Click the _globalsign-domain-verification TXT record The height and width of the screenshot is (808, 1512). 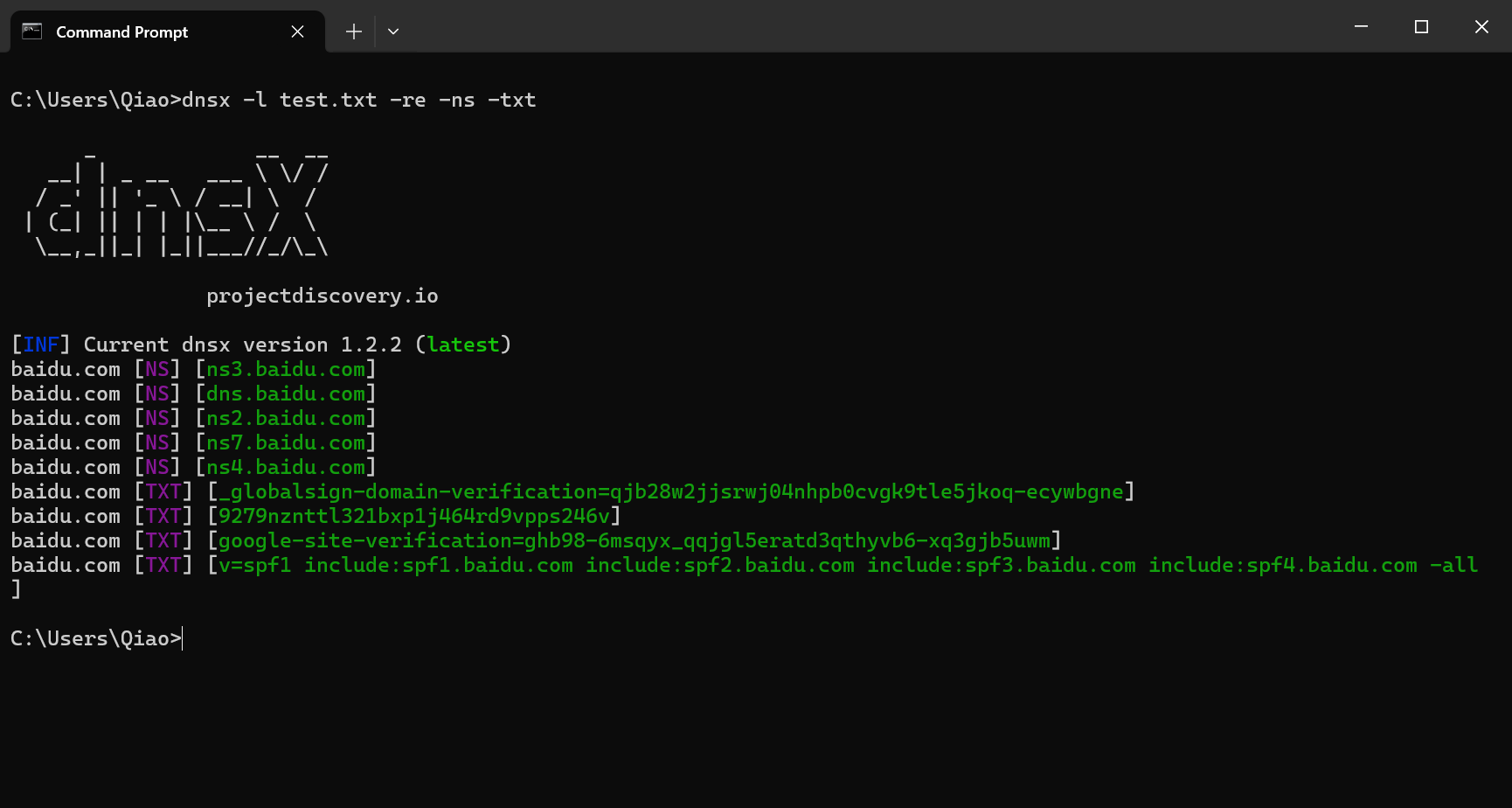[670, 492]
